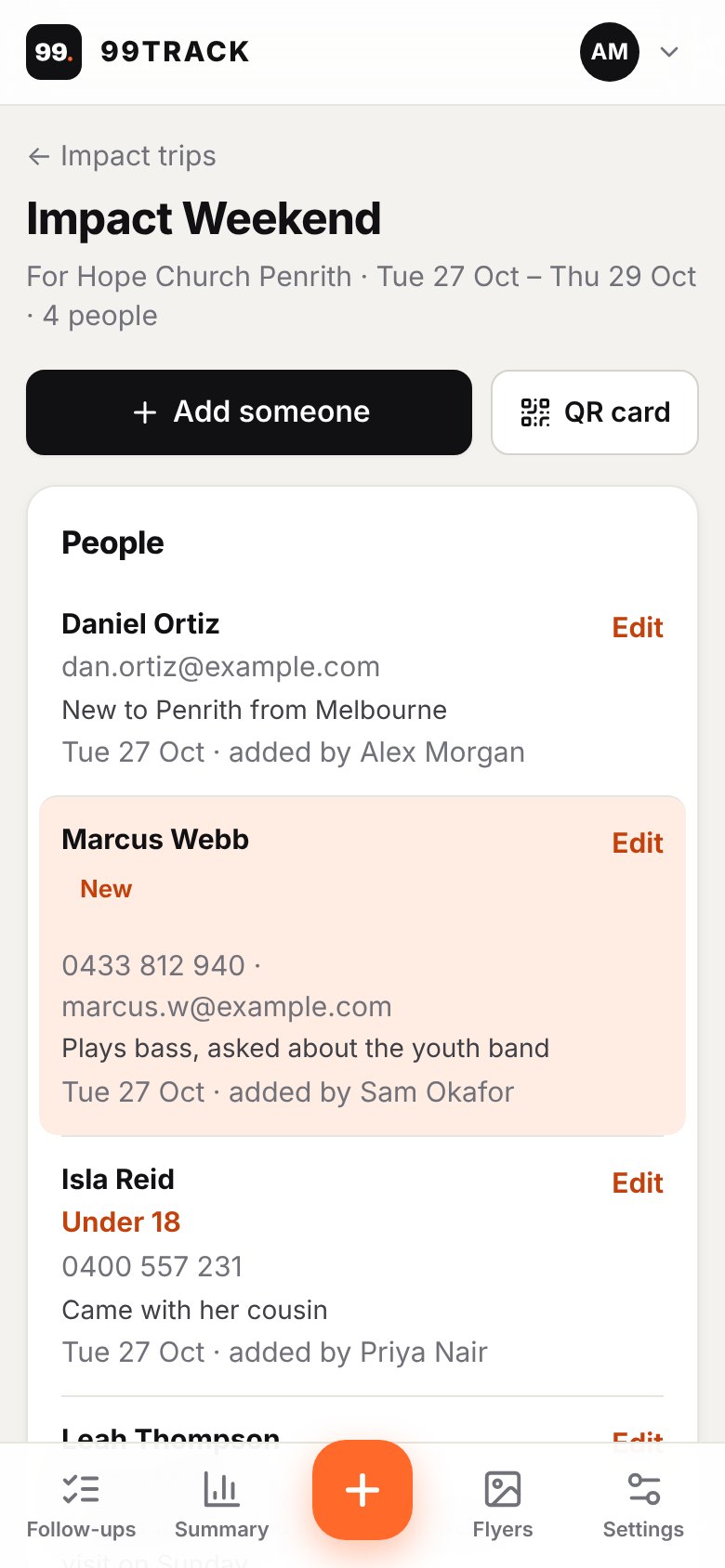725x1568 pixels.
Task: Select the Daniel Ortiz name
Action: pyautogui.click(x=140, y=624)
